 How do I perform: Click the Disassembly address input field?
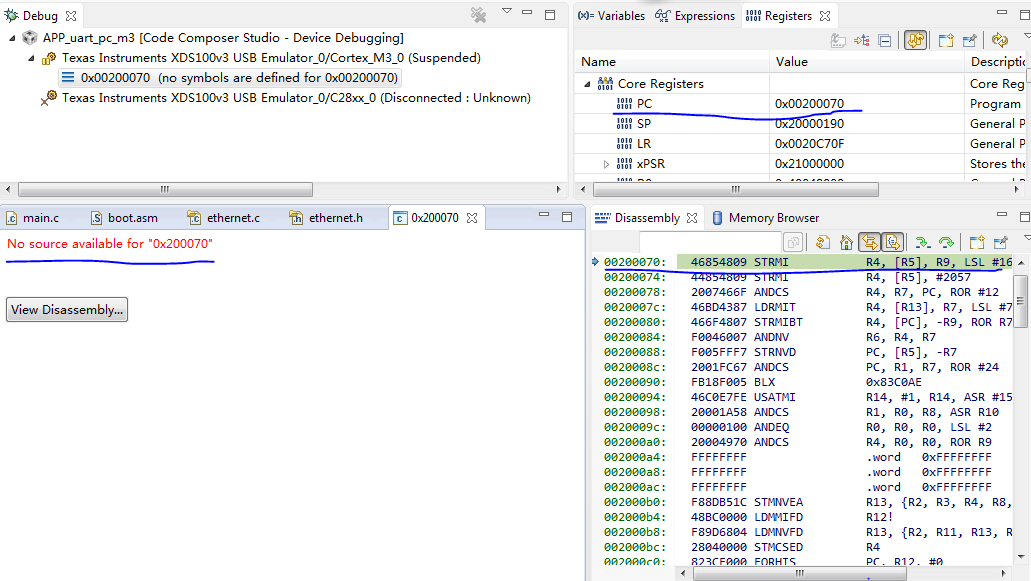711,243
